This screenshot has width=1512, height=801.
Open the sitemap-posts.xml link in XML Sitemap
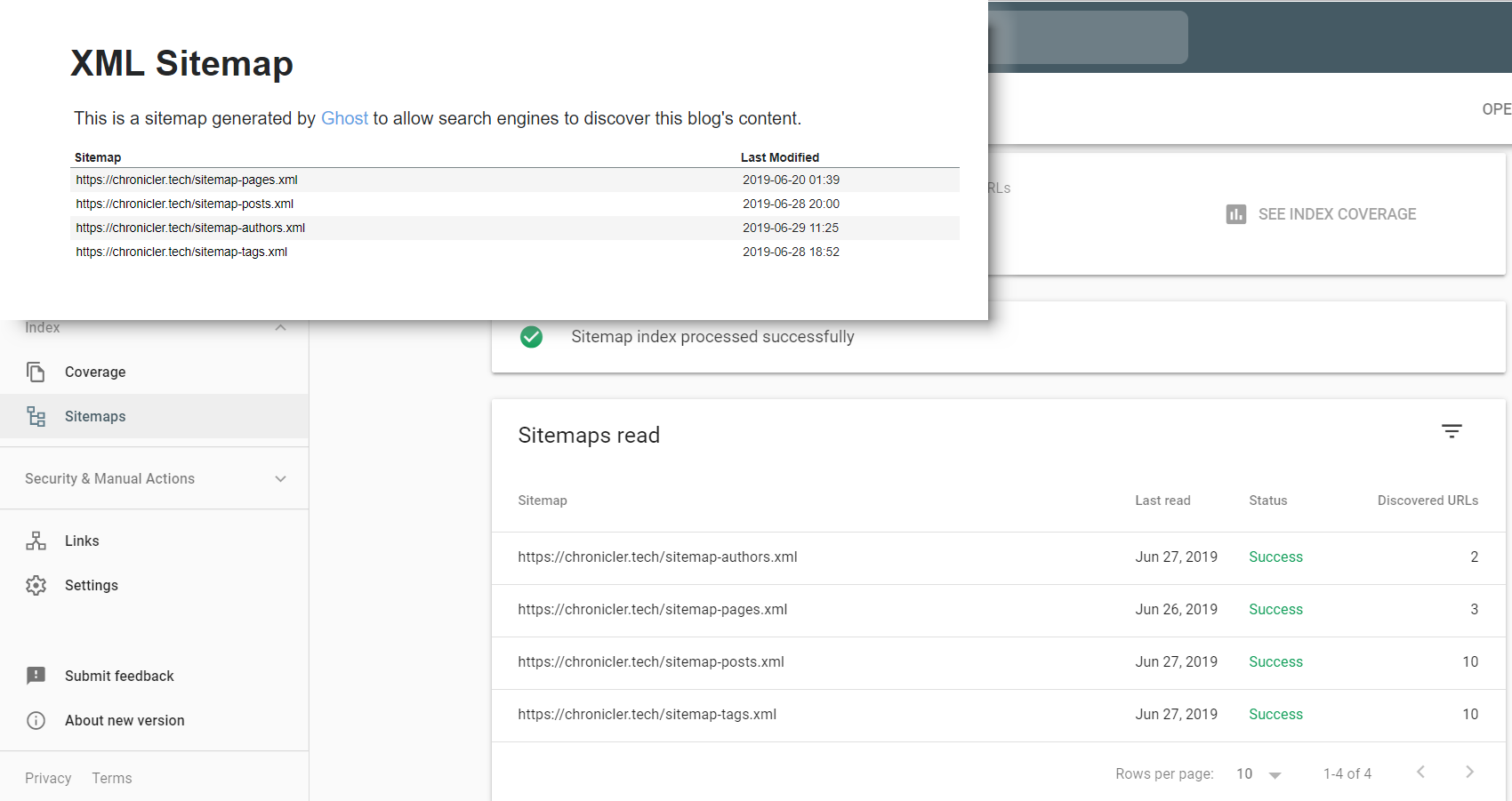click(x=185, y=204)
